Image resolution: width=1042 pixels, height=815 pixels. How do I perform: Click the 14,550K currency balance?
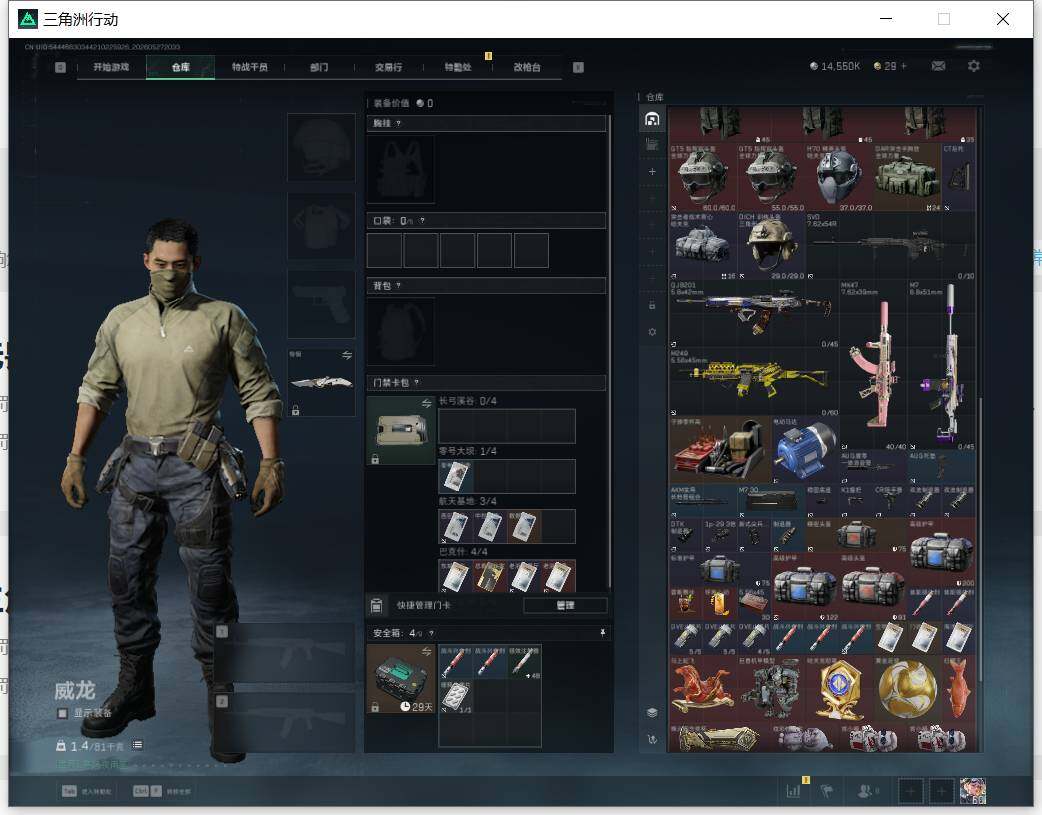click(835, 66)
